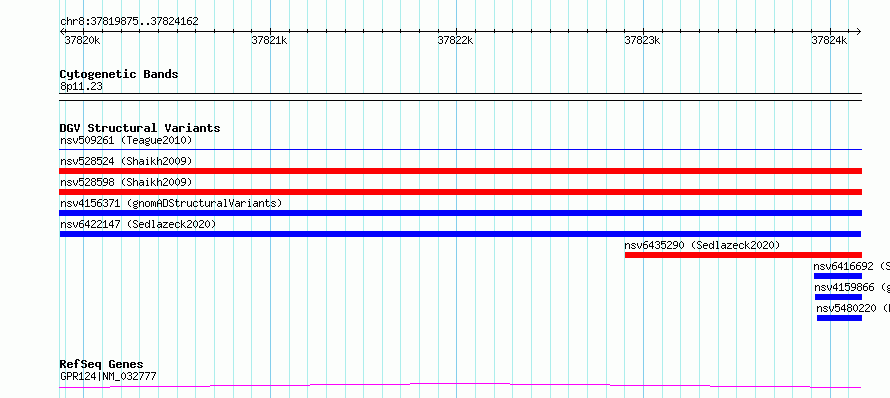This screenshot has height=398, width=890.
Task: Click the 8p11.23 cytogenetic band bar
Action: pyautogui.click(x=460, y=97)
